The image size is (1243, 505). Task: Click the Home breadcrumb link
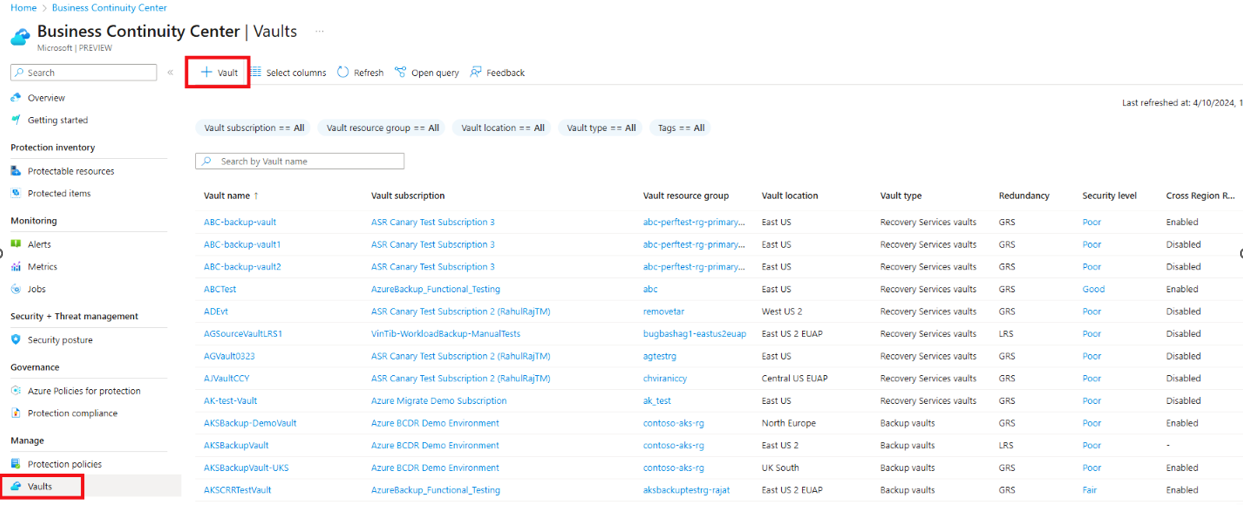coord(23,8)
